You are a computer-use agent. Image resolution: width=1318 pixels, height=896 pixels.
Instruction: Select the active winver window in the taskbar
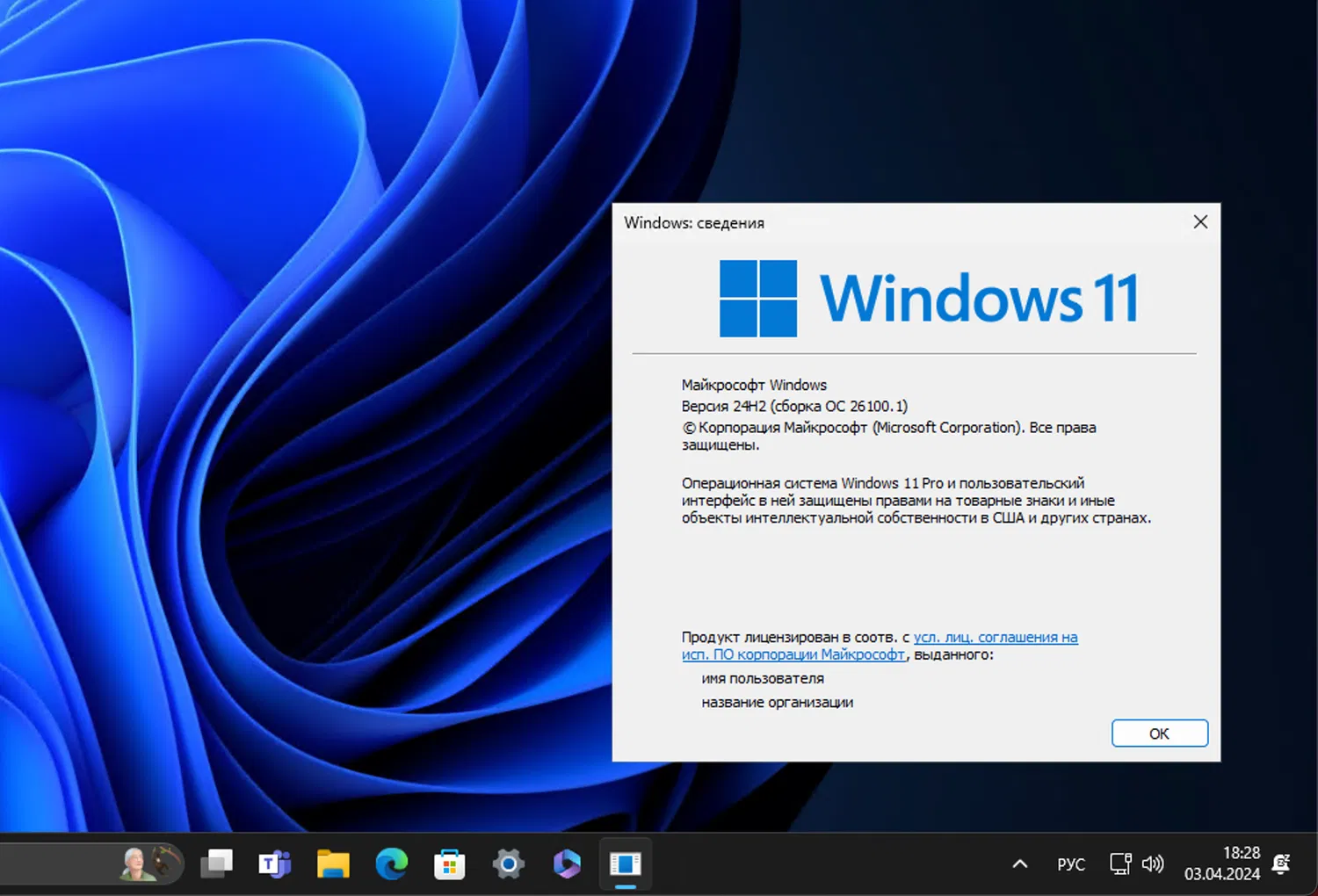625,863
